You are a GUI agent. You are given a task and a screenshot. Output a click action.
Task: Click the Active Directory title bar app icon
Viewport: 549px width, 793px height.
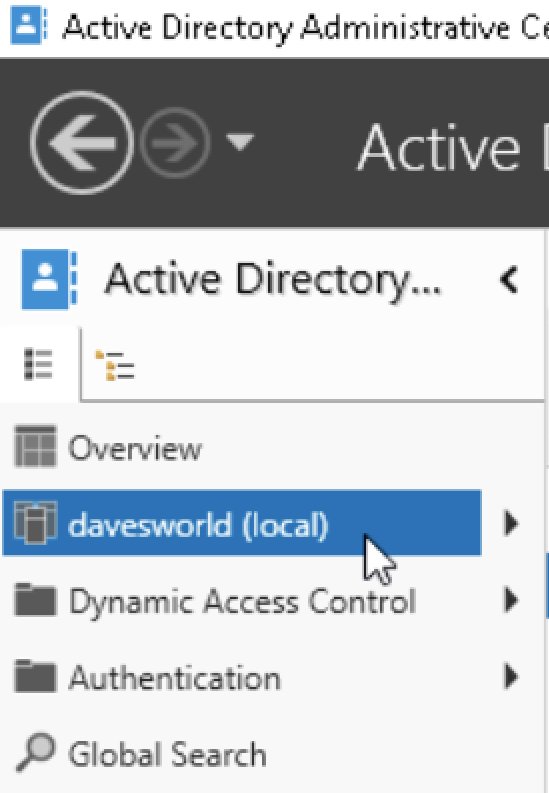click(29, 26)
